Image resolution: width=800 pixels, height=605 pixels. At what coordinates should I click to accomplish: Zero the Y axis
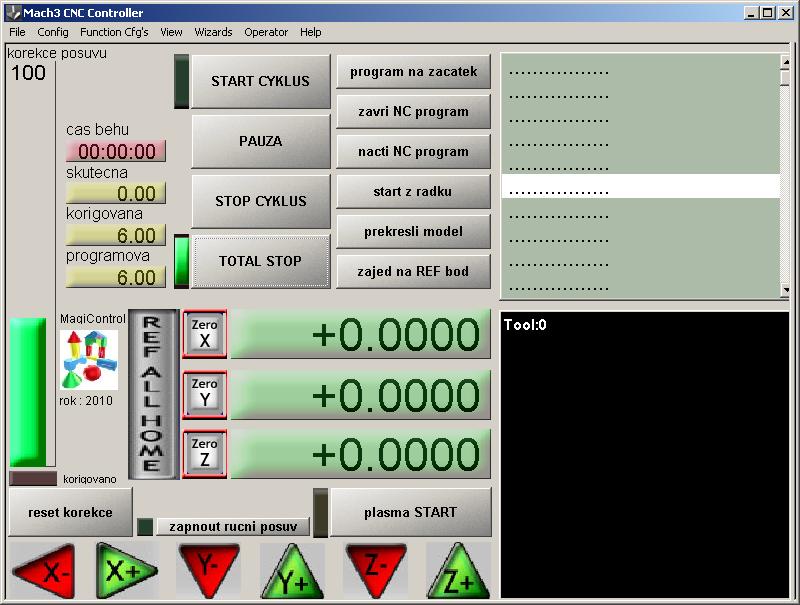coord(205,394)
